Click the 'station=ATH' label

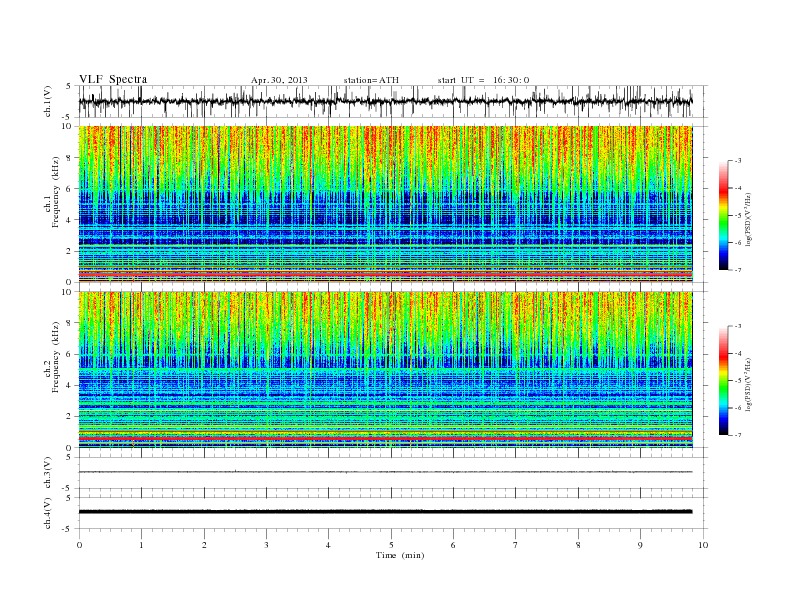point(371,80)
